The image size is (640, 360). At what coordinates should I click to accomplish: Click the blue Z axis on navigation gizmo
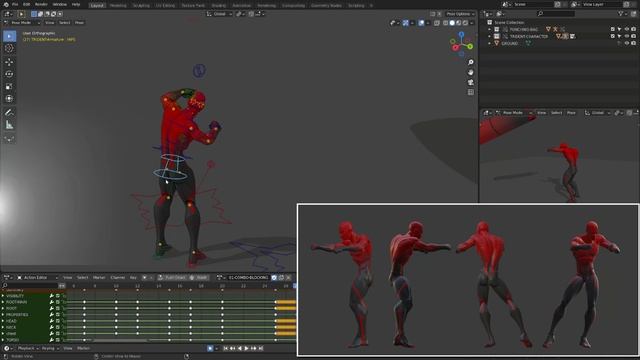[x=461, y=35]
